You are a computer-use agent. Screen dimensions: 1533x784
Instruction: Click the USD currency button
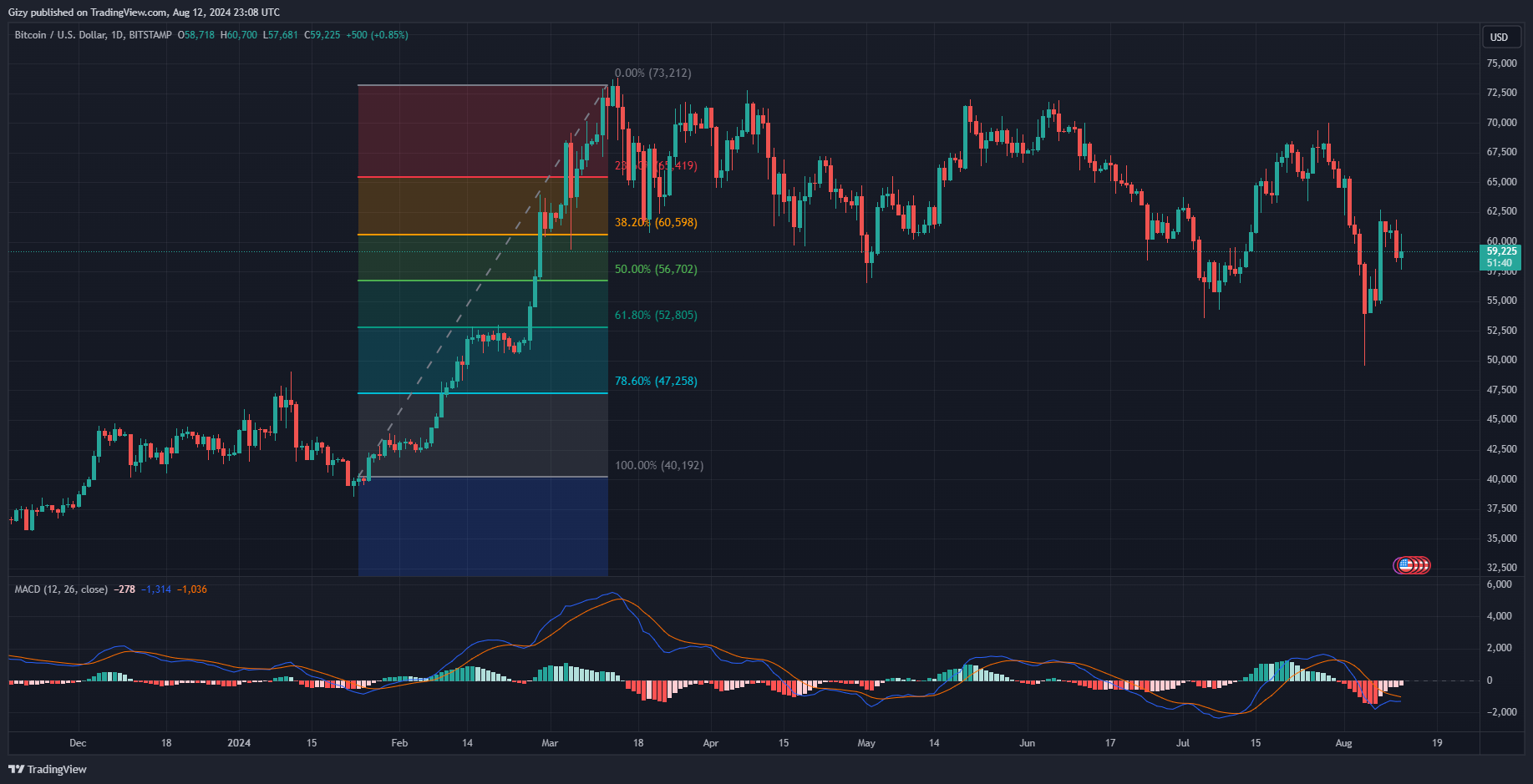pyautogui.click(x=1500, y=37)
